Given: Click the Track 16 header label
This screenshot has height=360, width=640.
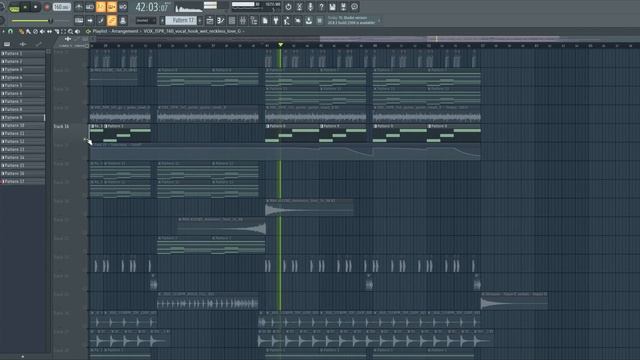Looking at the screenshot, I should pyautogui.click(x=61, y=127).
